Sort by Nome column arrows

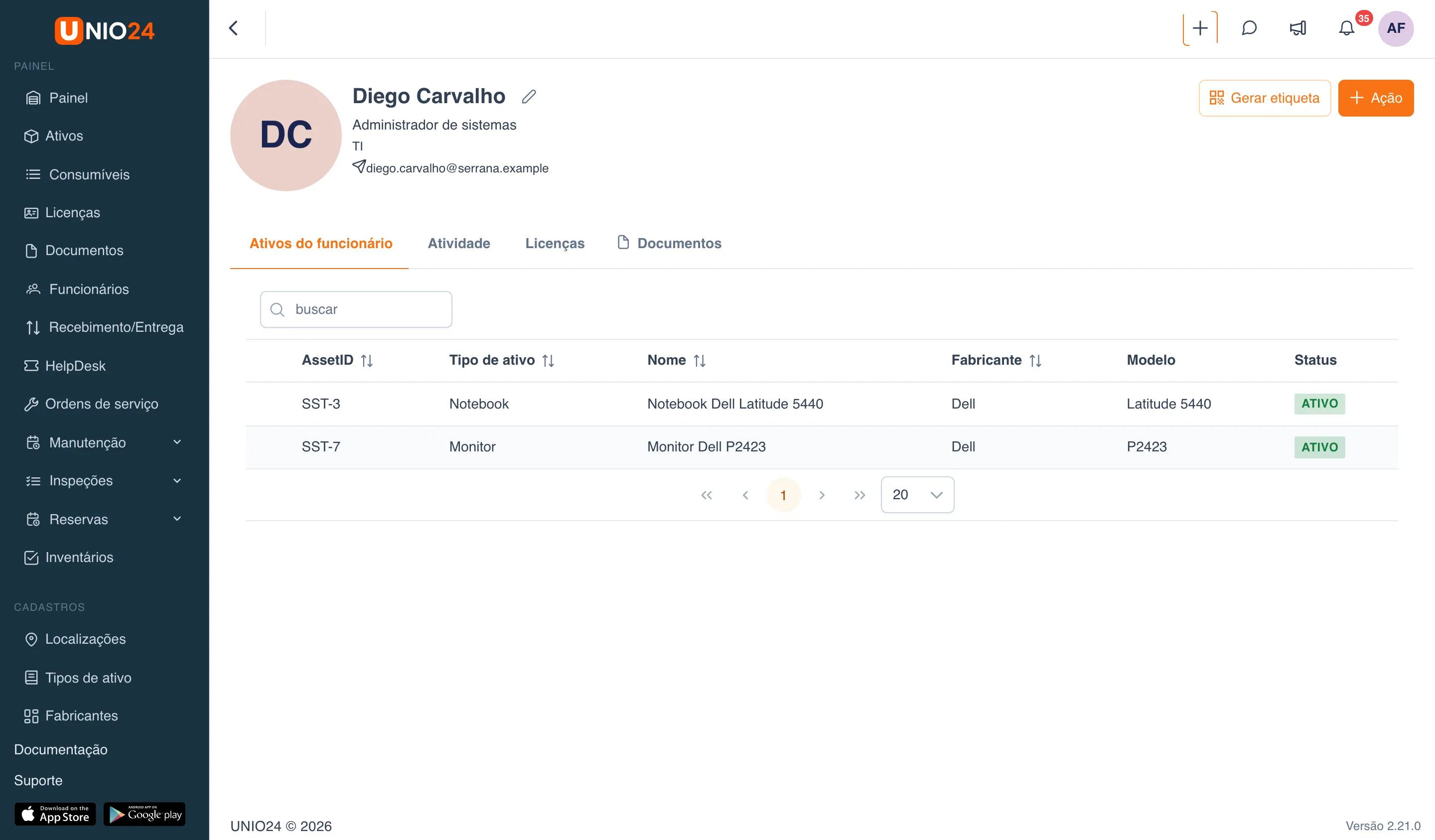click(700, 361)
